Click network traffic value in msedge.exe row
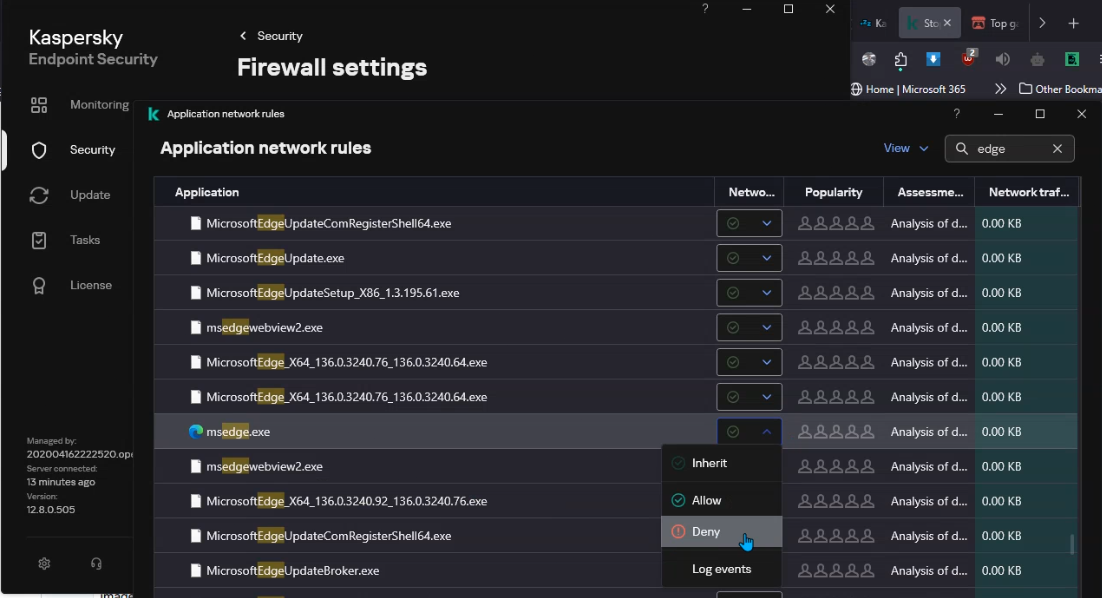 [x=1001, y=431]
